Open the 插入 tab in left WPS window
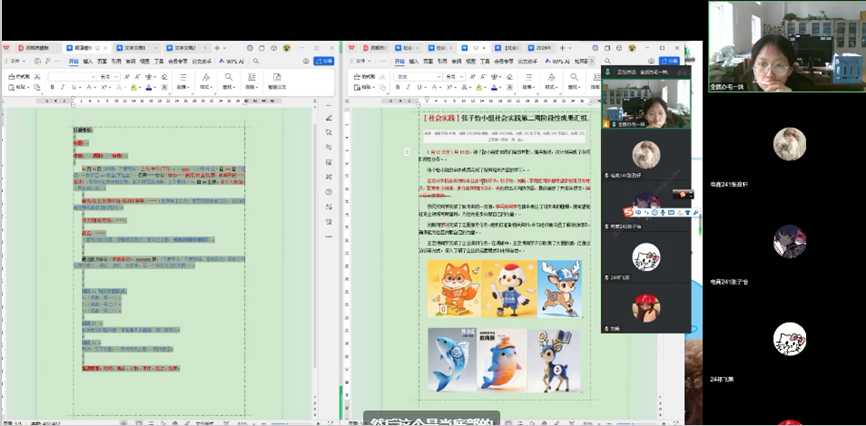 click(88, 61)
